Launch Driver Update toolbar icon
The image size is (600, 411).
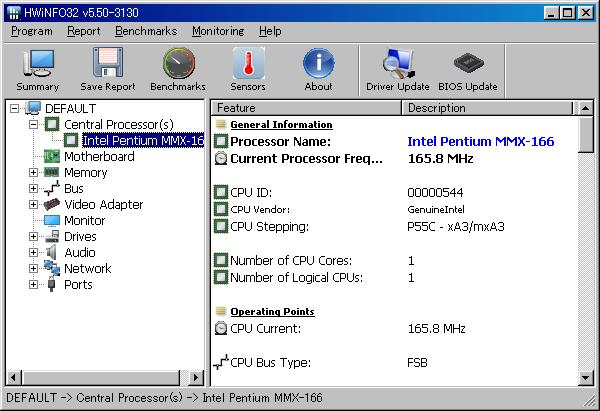(398, 63)
